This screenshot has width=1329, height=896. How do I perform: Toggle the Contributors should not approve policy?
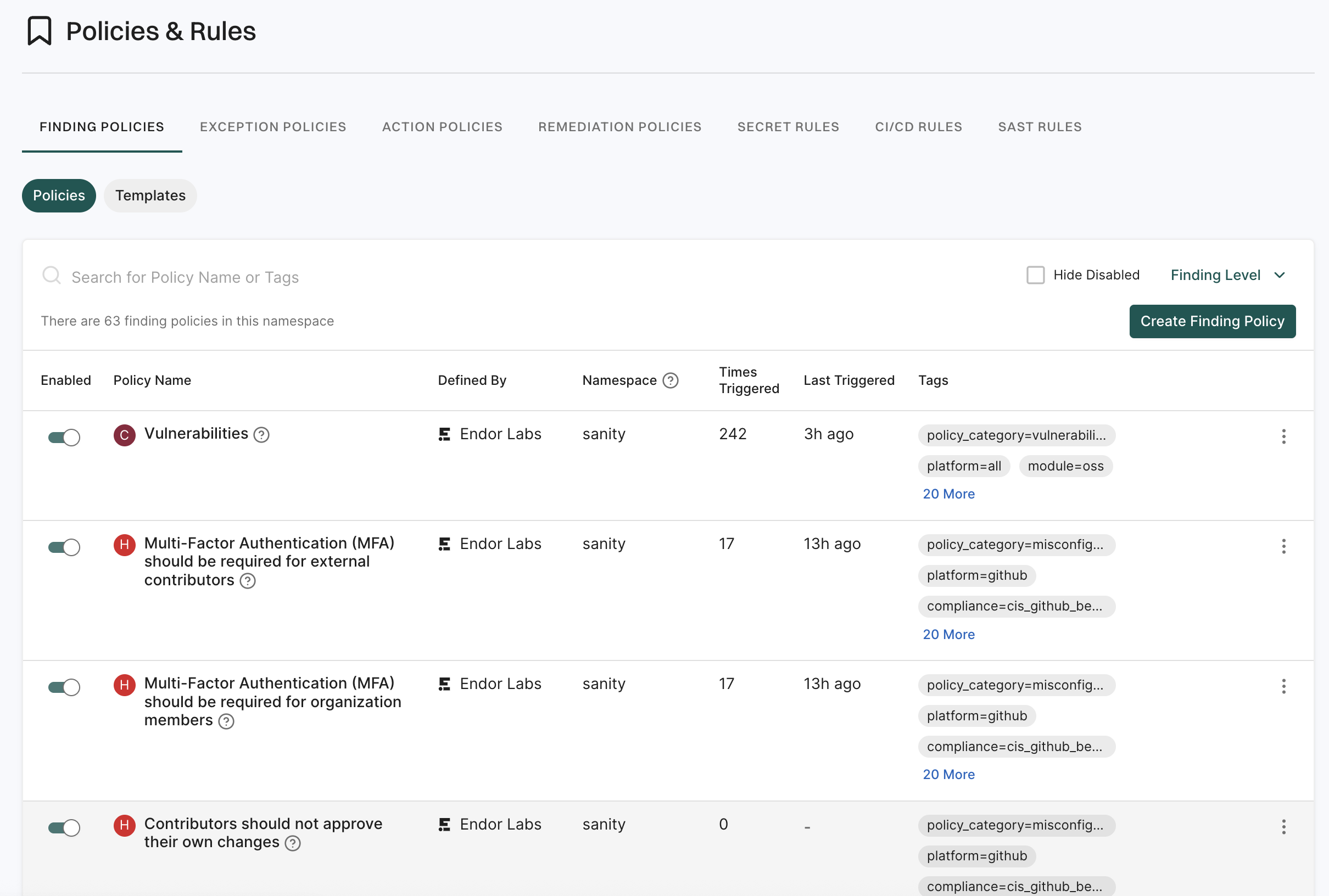[64, 828]
